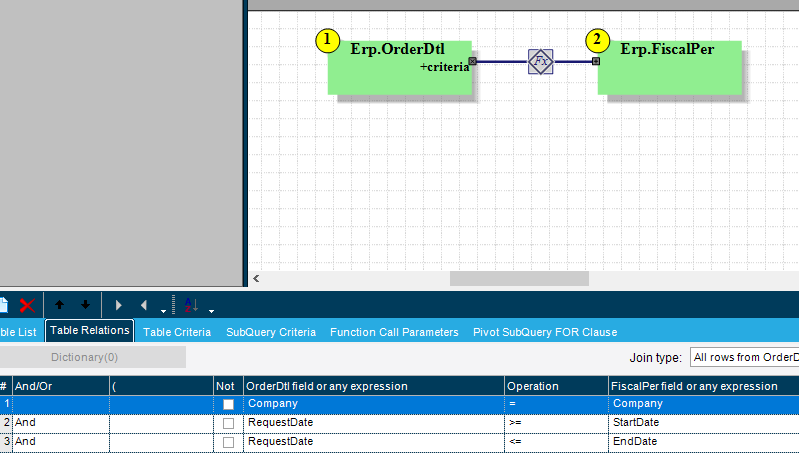Click the A-Z sort icon
Image resolution: width=799 pixels, height=457 pixels.
click(x=191, y=305)
